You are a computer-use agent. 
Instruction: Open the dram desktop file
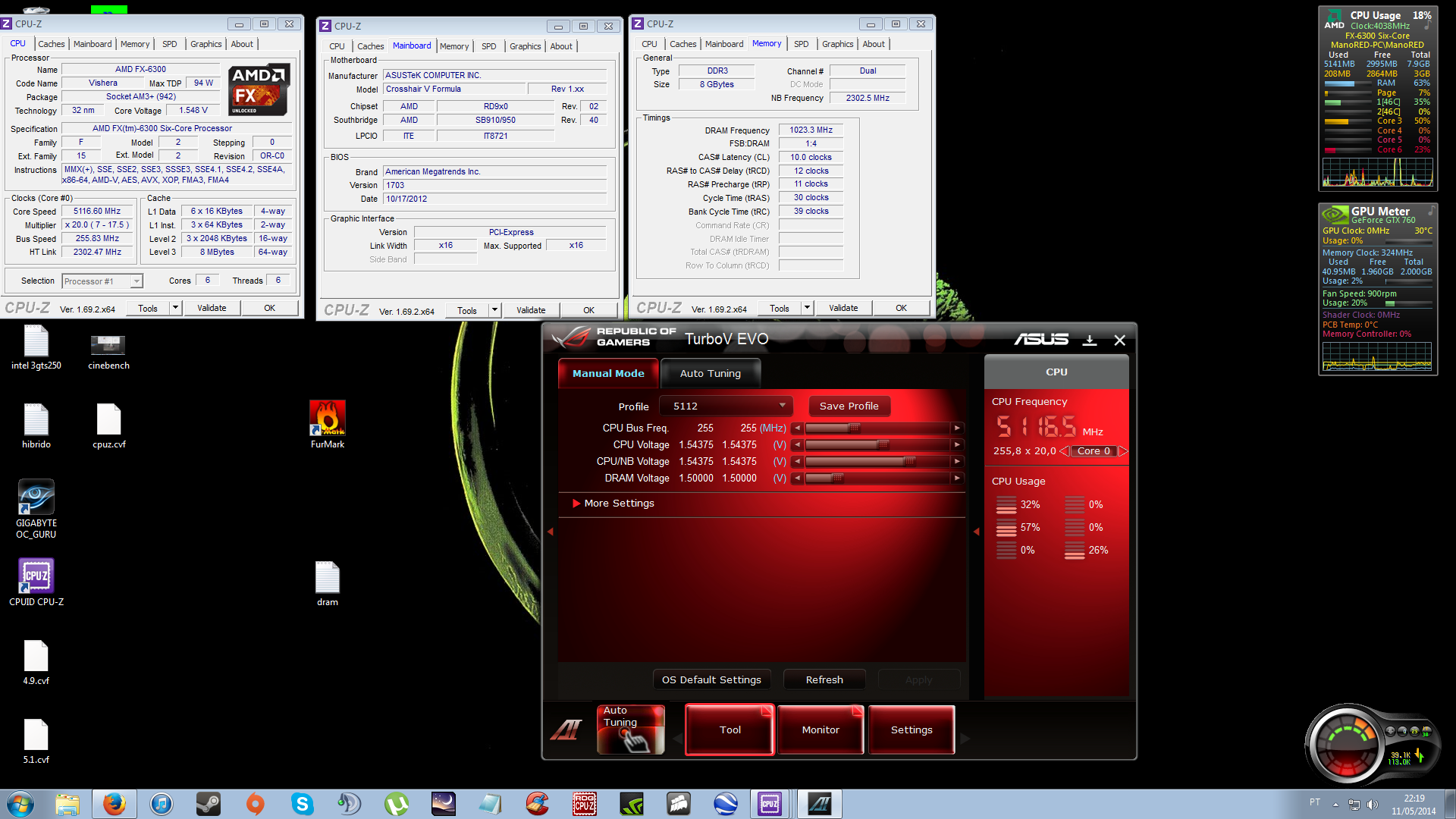(x=327, y=584)
